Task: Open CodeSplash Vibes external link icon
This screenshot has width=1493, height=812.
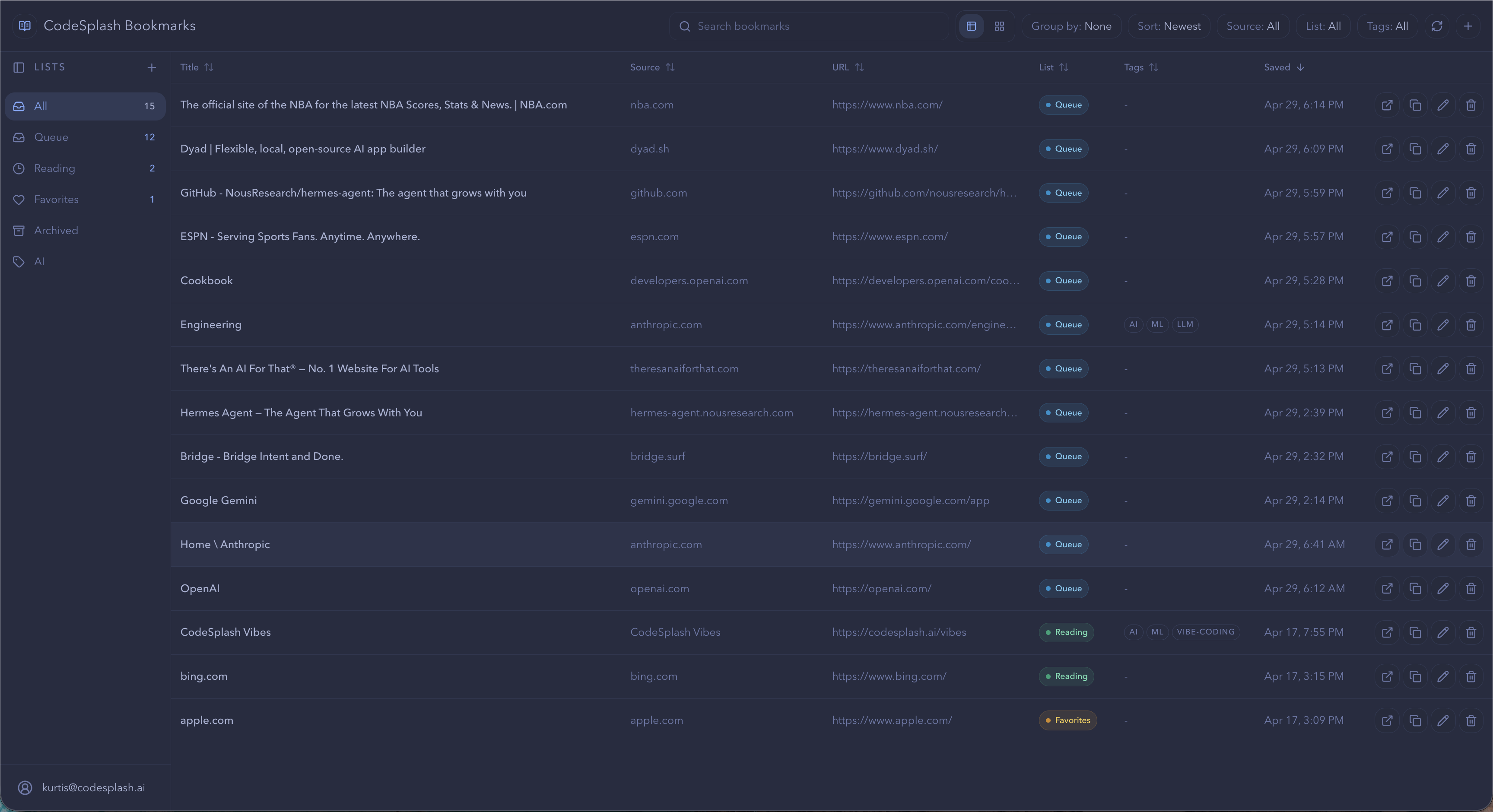Action: [1387, 632]
